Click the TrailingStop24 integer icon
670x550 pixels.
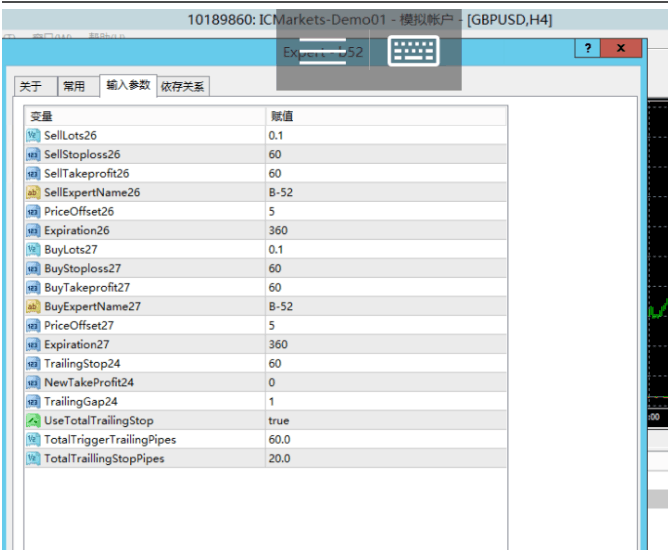coord(32,363)
